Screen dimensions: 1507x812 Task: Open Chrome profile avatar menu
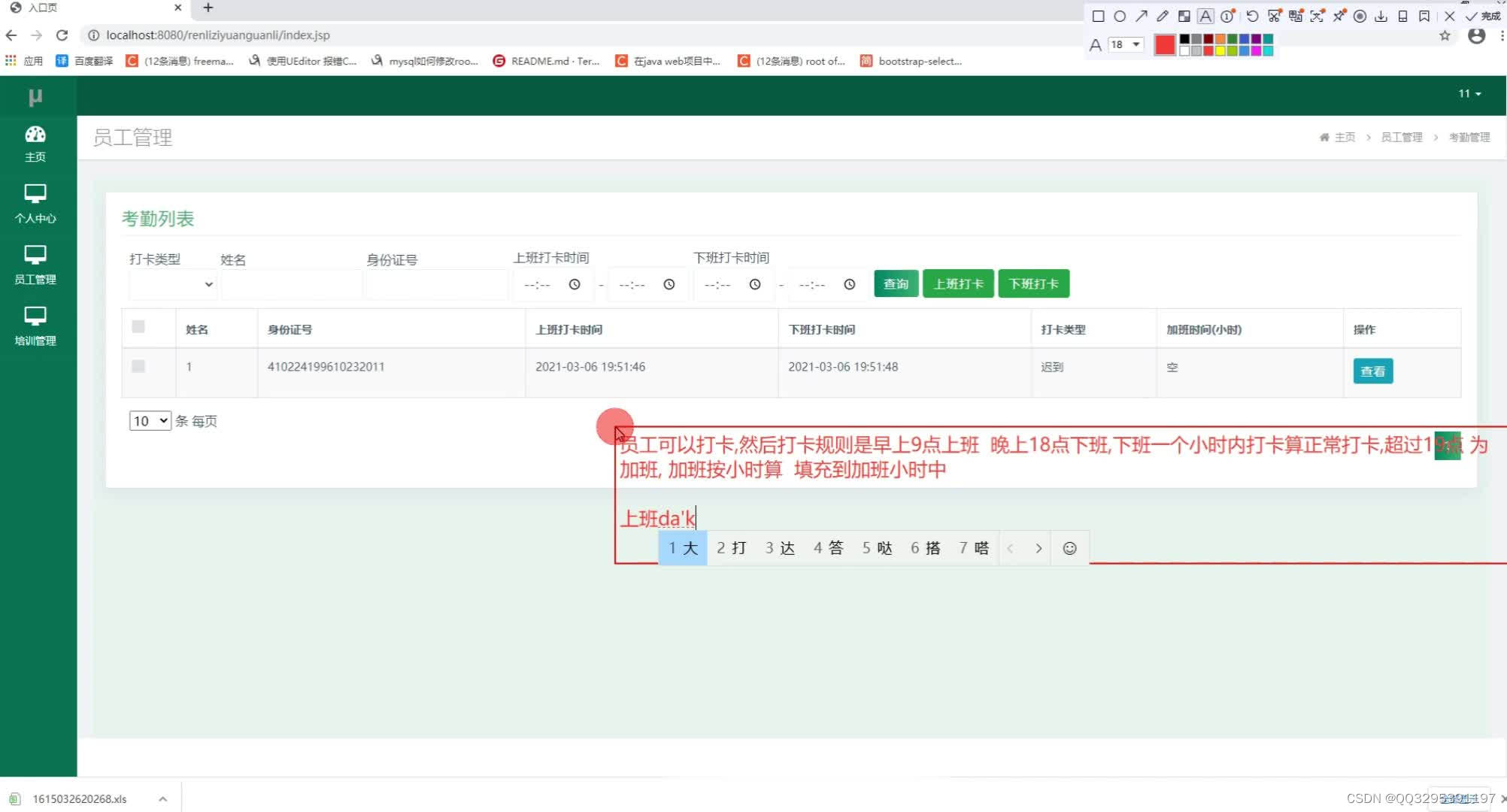(x=1476, y=35)
